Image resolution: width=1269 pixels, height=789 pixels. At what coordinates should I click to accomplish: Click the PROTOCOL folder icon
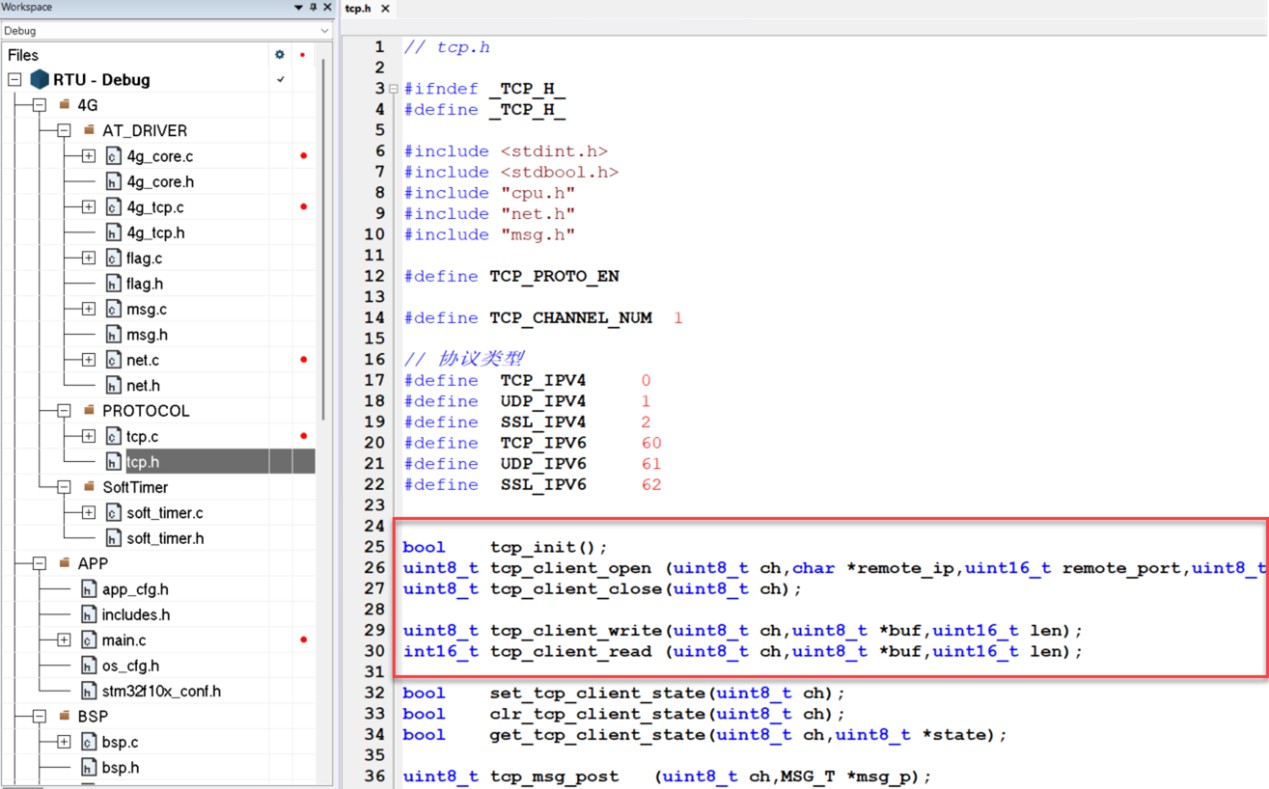[89, 411]
